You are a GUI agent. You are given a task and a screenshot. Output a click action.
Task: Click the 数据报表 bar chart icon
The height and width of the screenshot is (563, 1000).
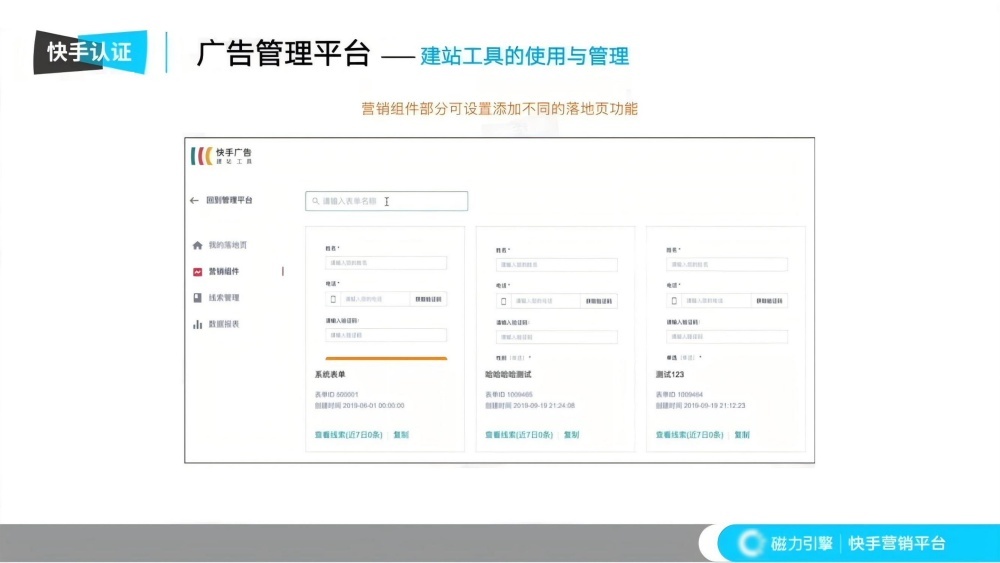pyautogui.click(x=197, y=324)
